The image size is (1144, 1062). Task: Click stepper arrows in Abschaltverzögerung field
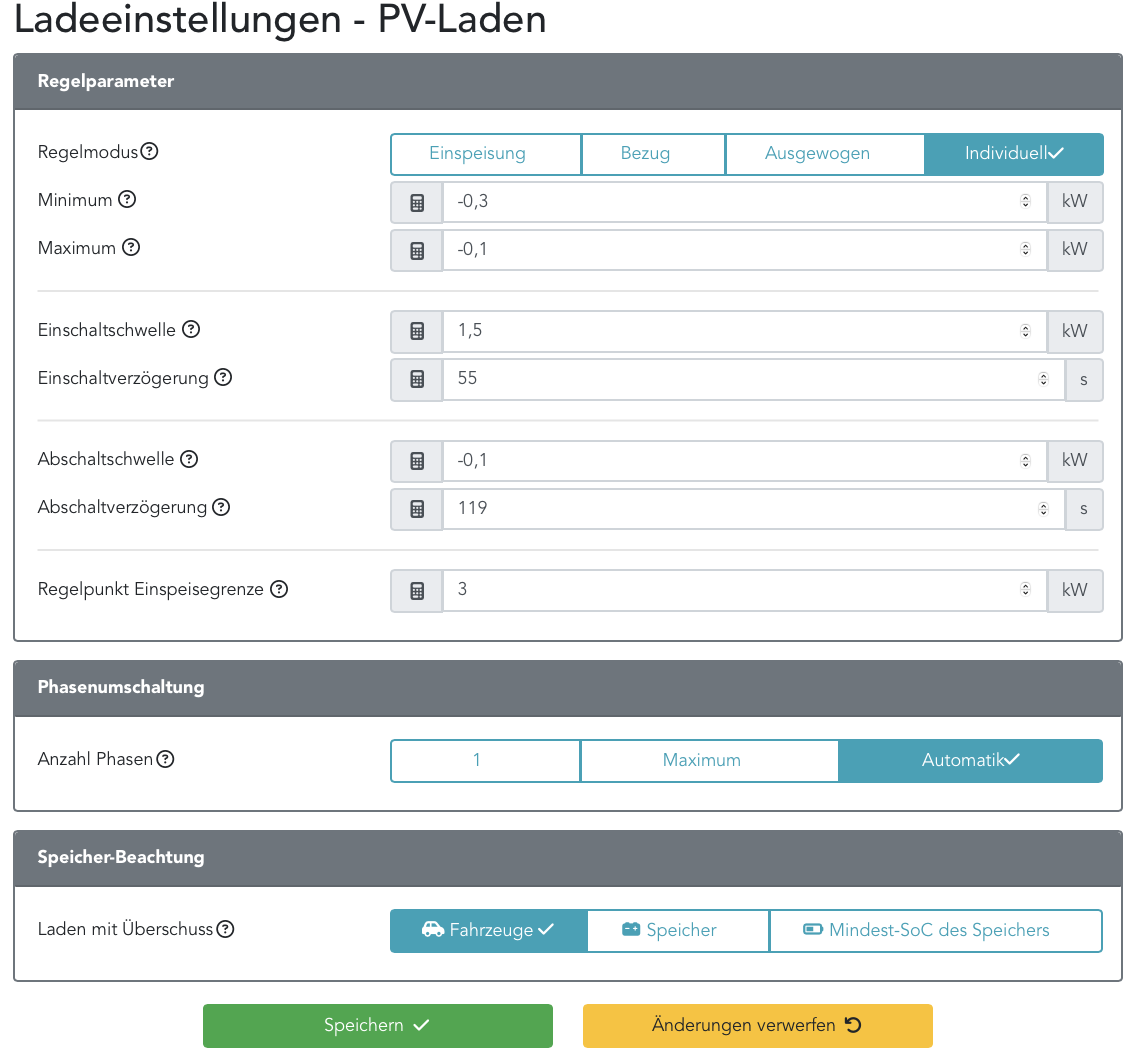tap(1043, 509)
